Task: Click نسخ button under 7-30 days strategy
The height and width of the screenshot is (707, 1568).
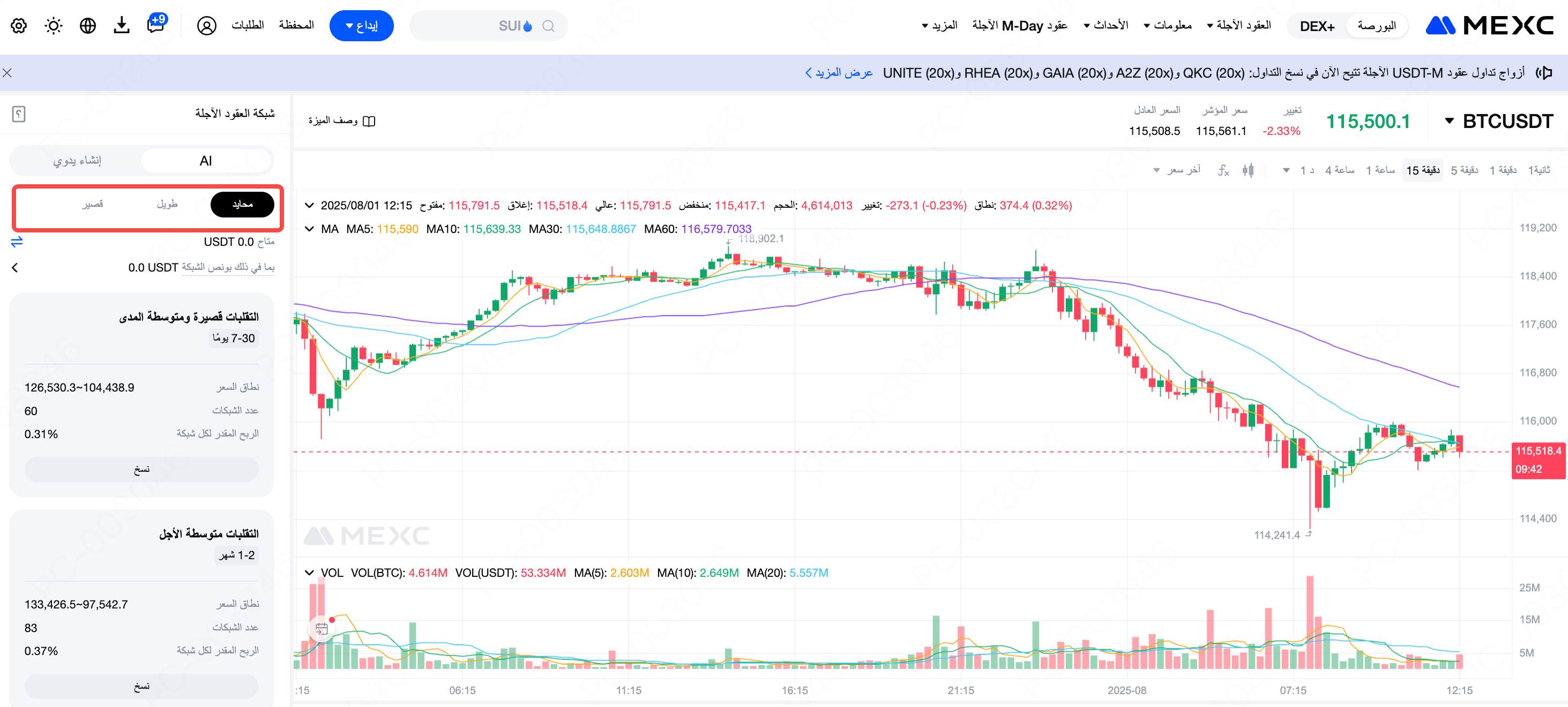Action: coord(141,470)
